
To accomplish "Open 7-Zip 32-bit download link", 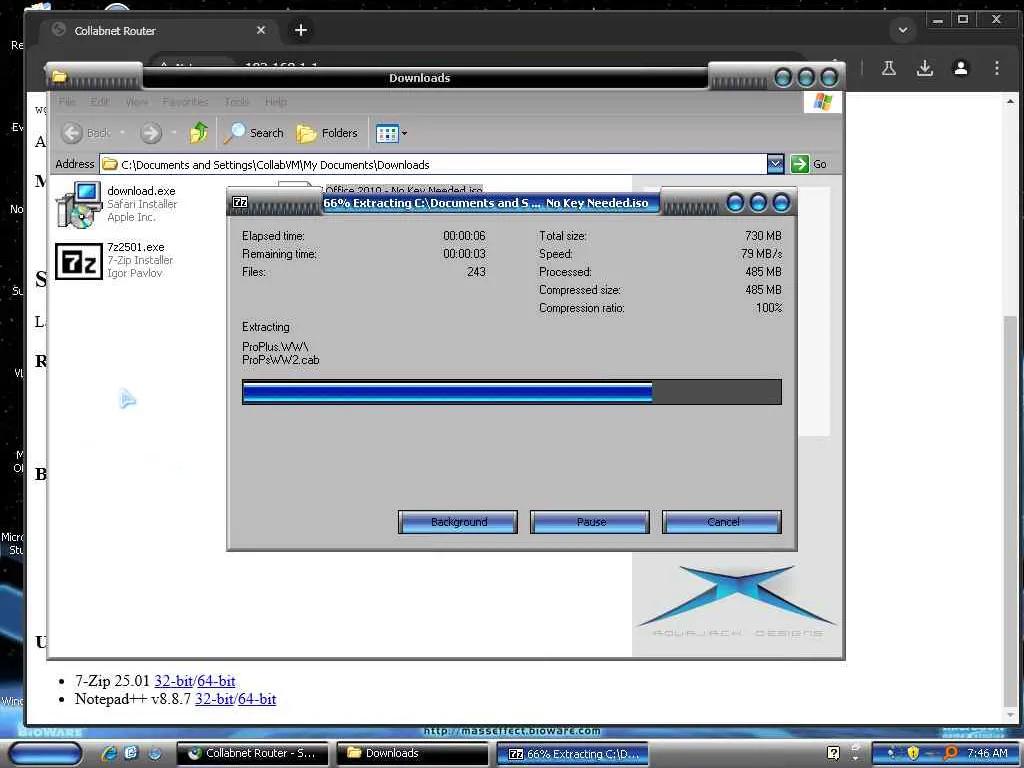I will coord(173,680).
